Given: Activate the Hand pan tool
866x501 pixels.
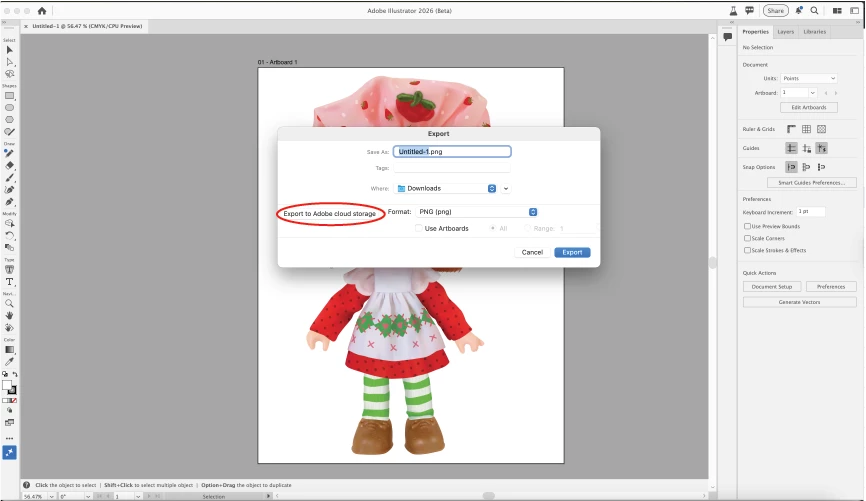Looking at the screenshot, I should click(x=9, y=315).
